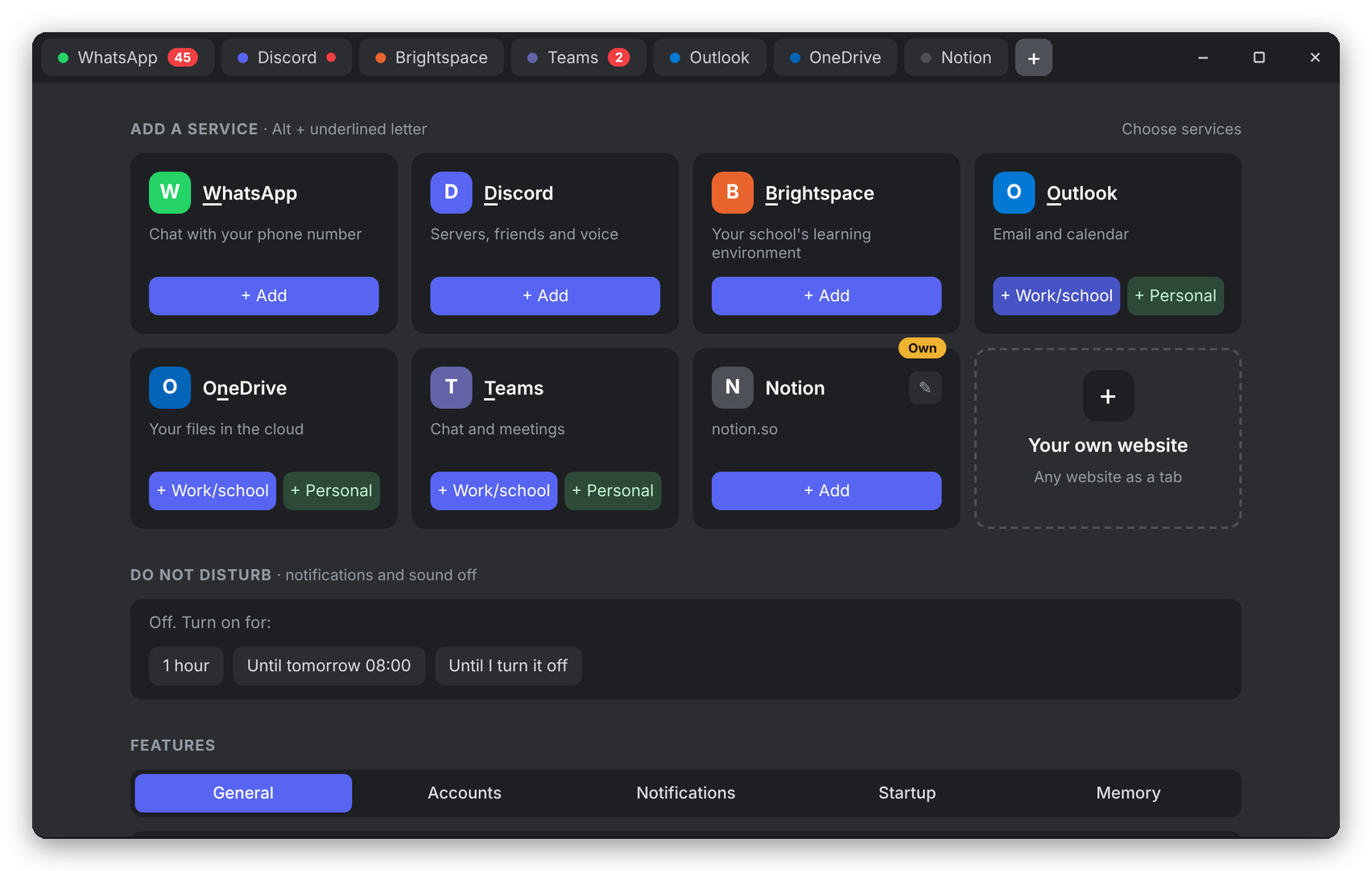1372x871 pixels.
Task: Add OneDrive Personal account
Action: click(x=332, y=490)
